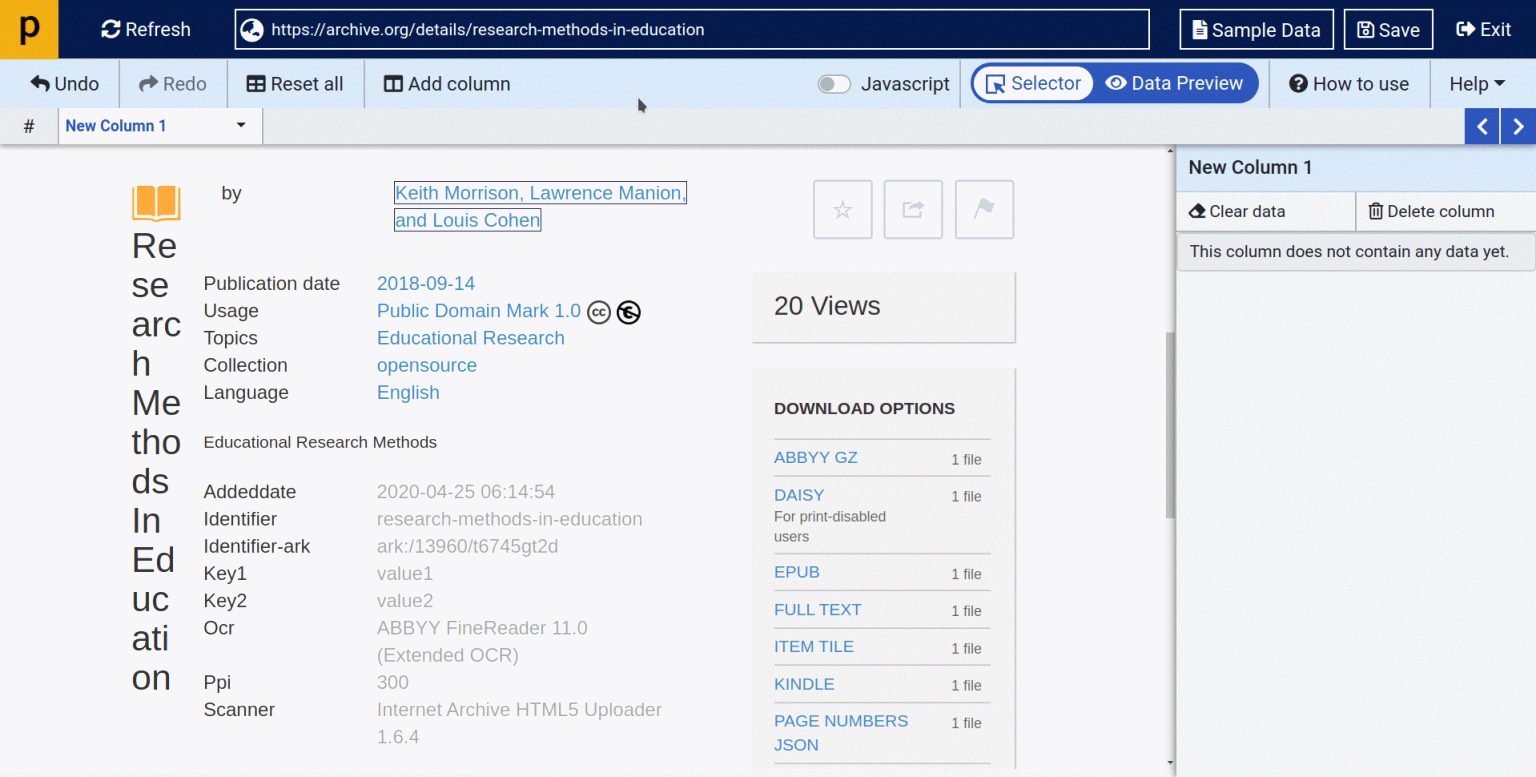Click the Add column icon
Screen dimensions: 1536x777
(391, 83)
